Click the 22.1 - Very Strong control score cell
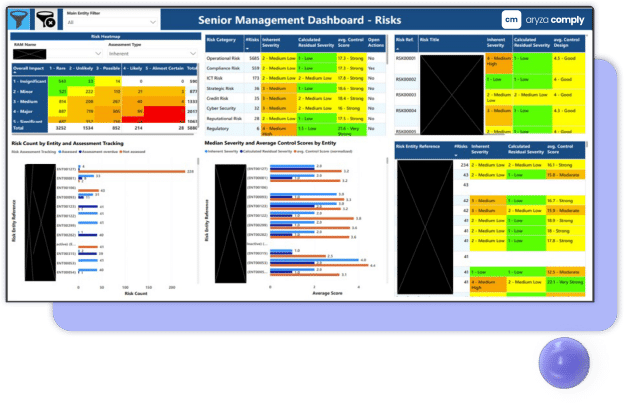This screenshot has width=624, height=403. click(566, 284)
